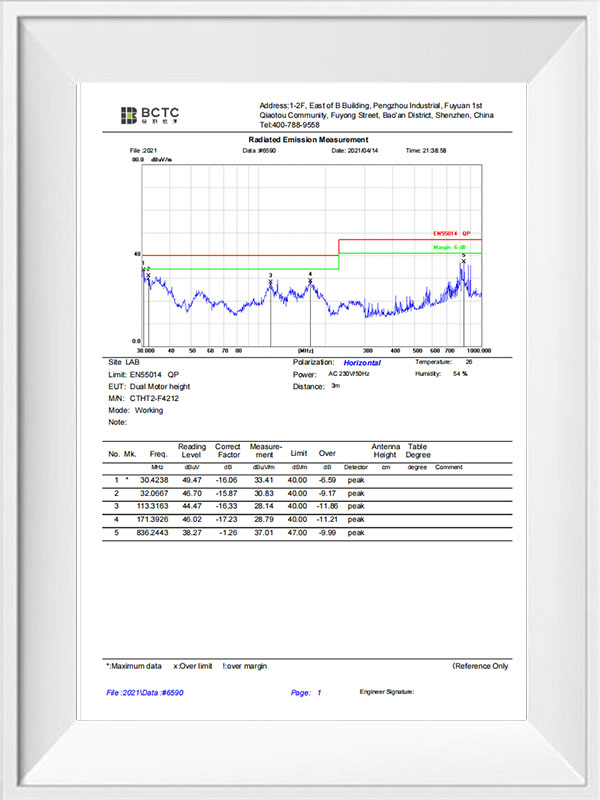600x800 pixels.
Task: Click reading level cell '49.47'
Action: [192, 480]
